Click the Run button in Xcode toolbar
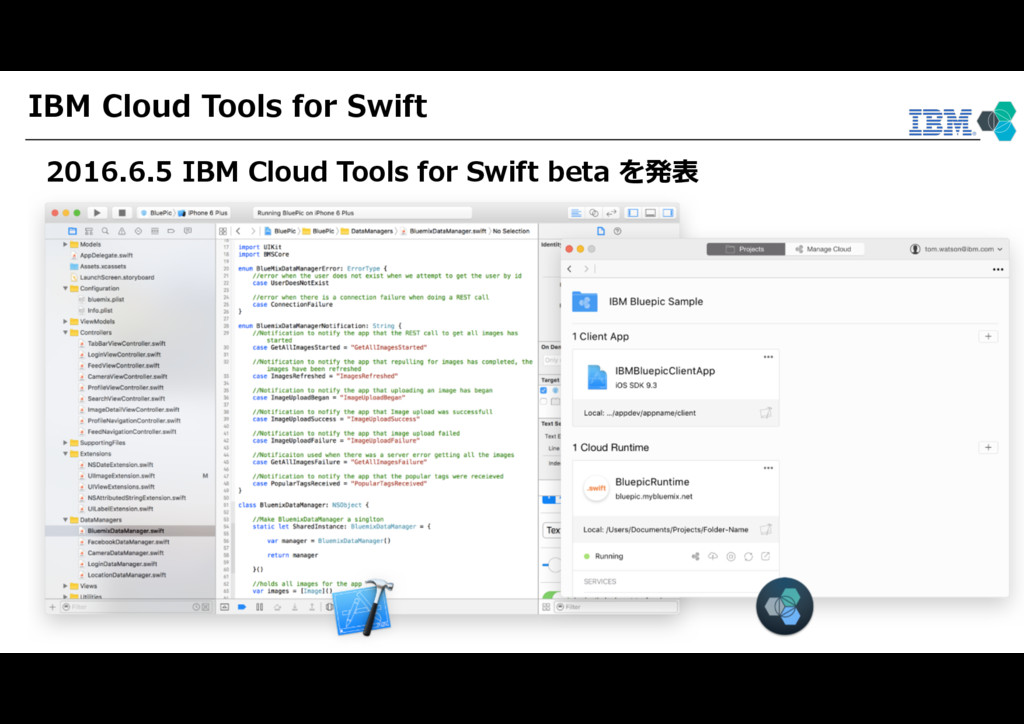This screenshot has height=724, width=1024. [x=97, y=213]
